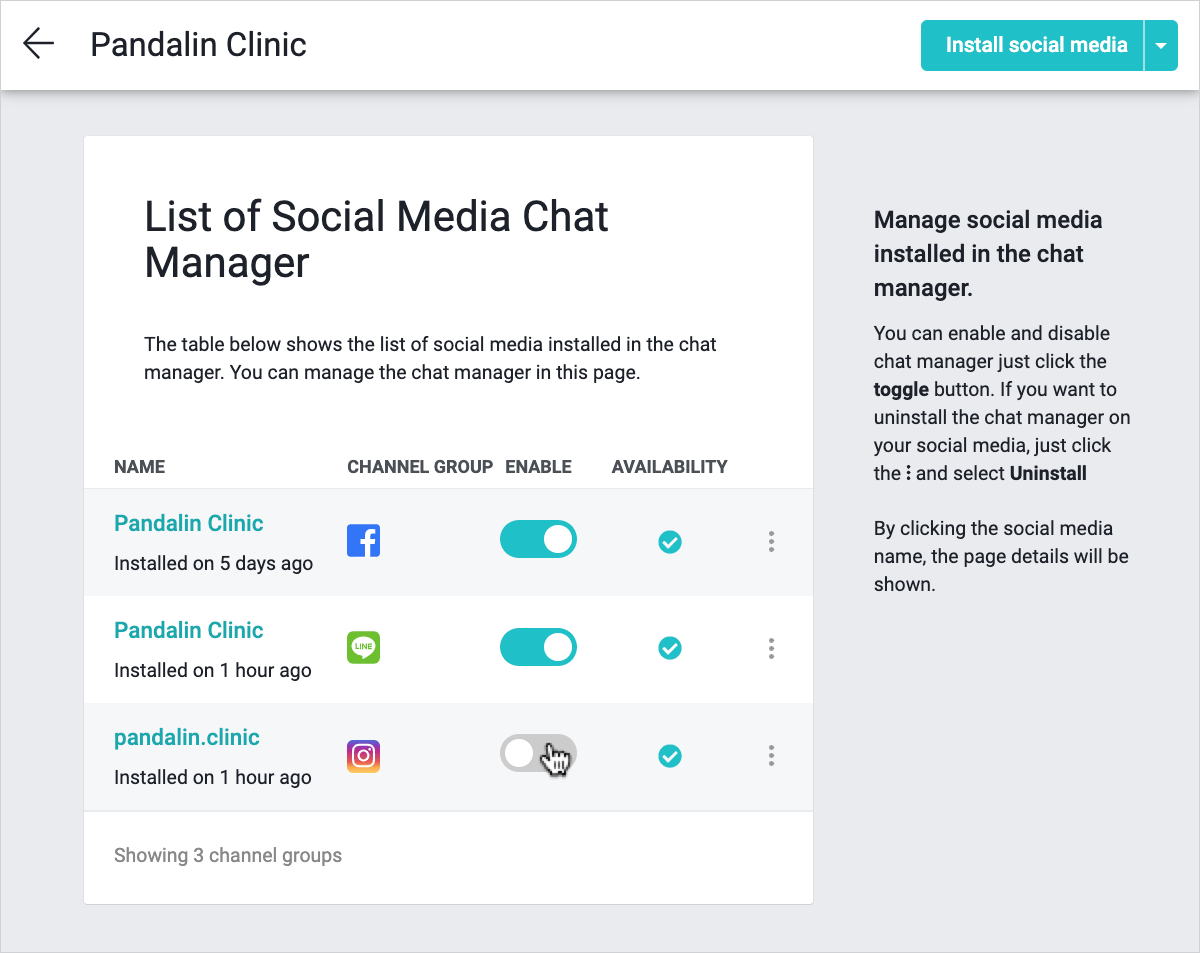Open Pandalin Clinic LINE page details
1200x953 pixels.
[x=189, y=630]
